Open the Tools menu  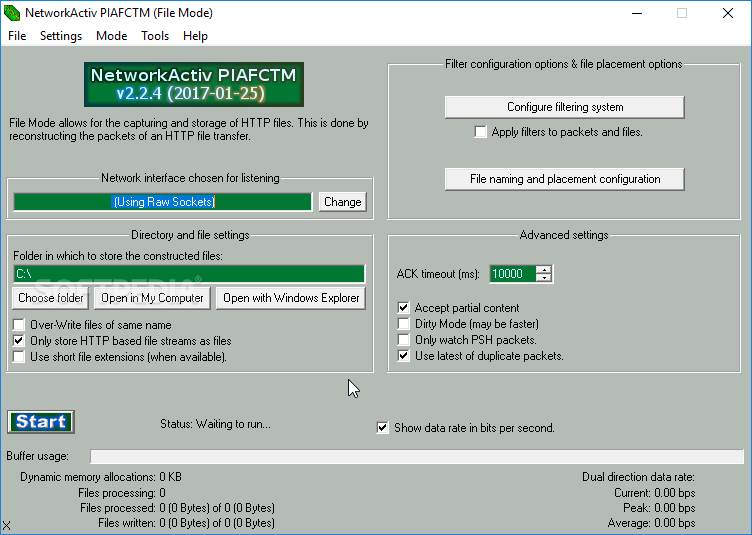[155, 36]
